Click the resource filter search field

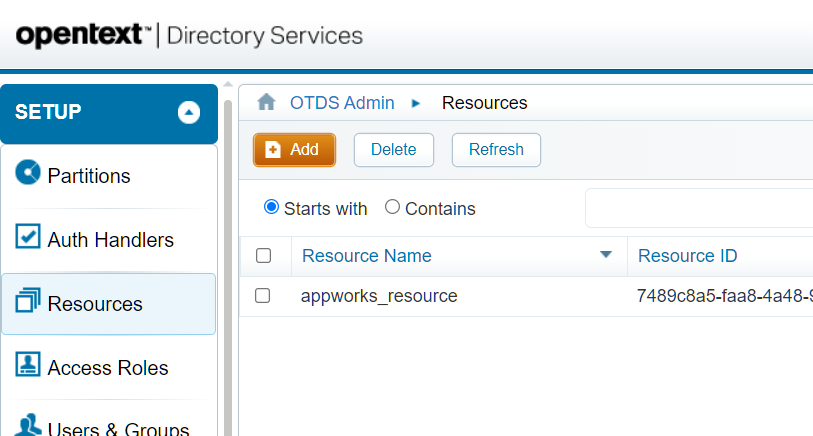tap(700, 208)
